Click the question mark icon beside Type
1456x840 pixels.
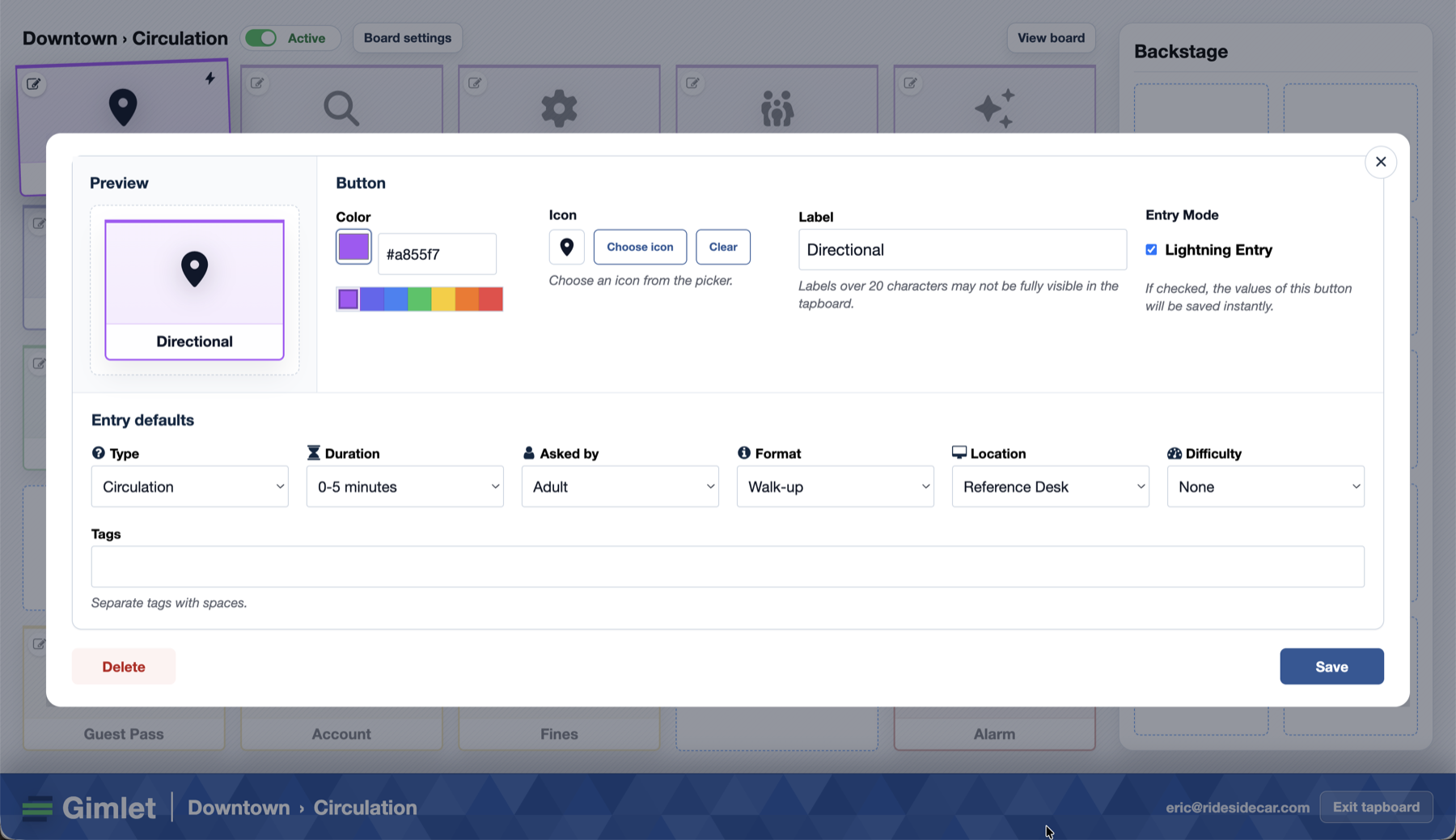point(99,452)
